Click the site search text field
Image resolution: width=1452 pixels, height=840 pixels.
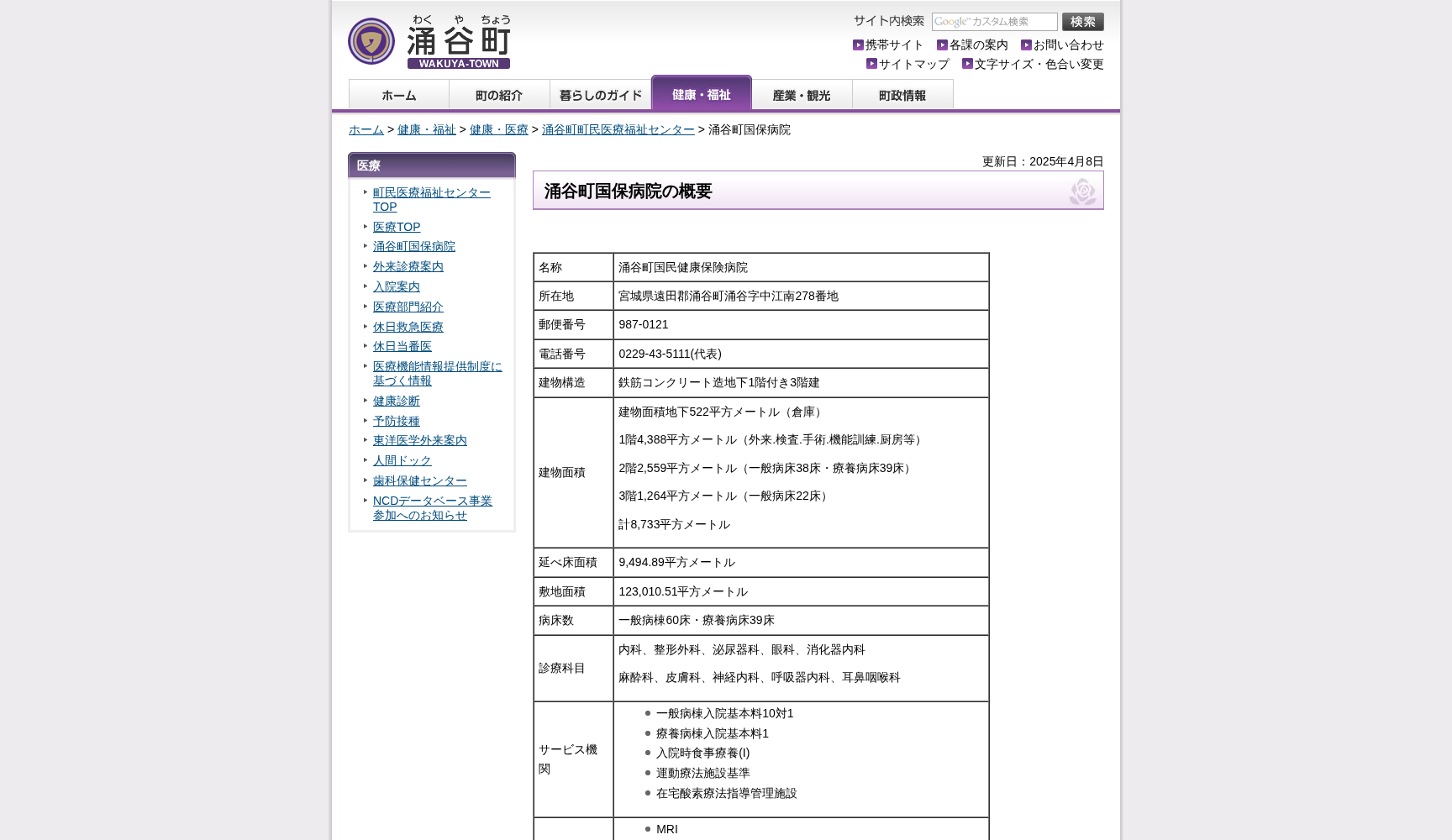tap(994, 22)
